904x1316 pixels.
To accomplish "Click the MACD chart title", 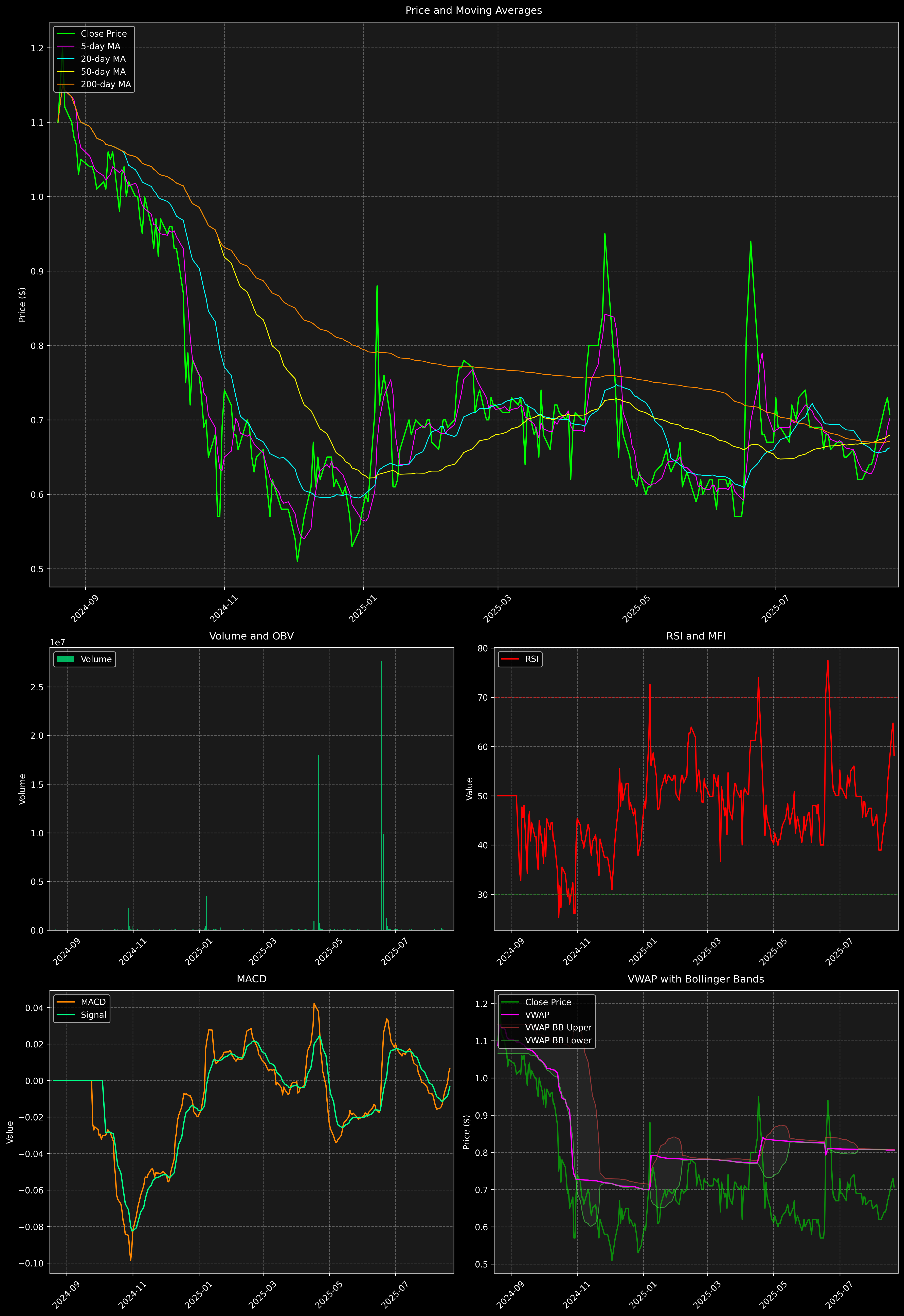I will tap(252, 979).
